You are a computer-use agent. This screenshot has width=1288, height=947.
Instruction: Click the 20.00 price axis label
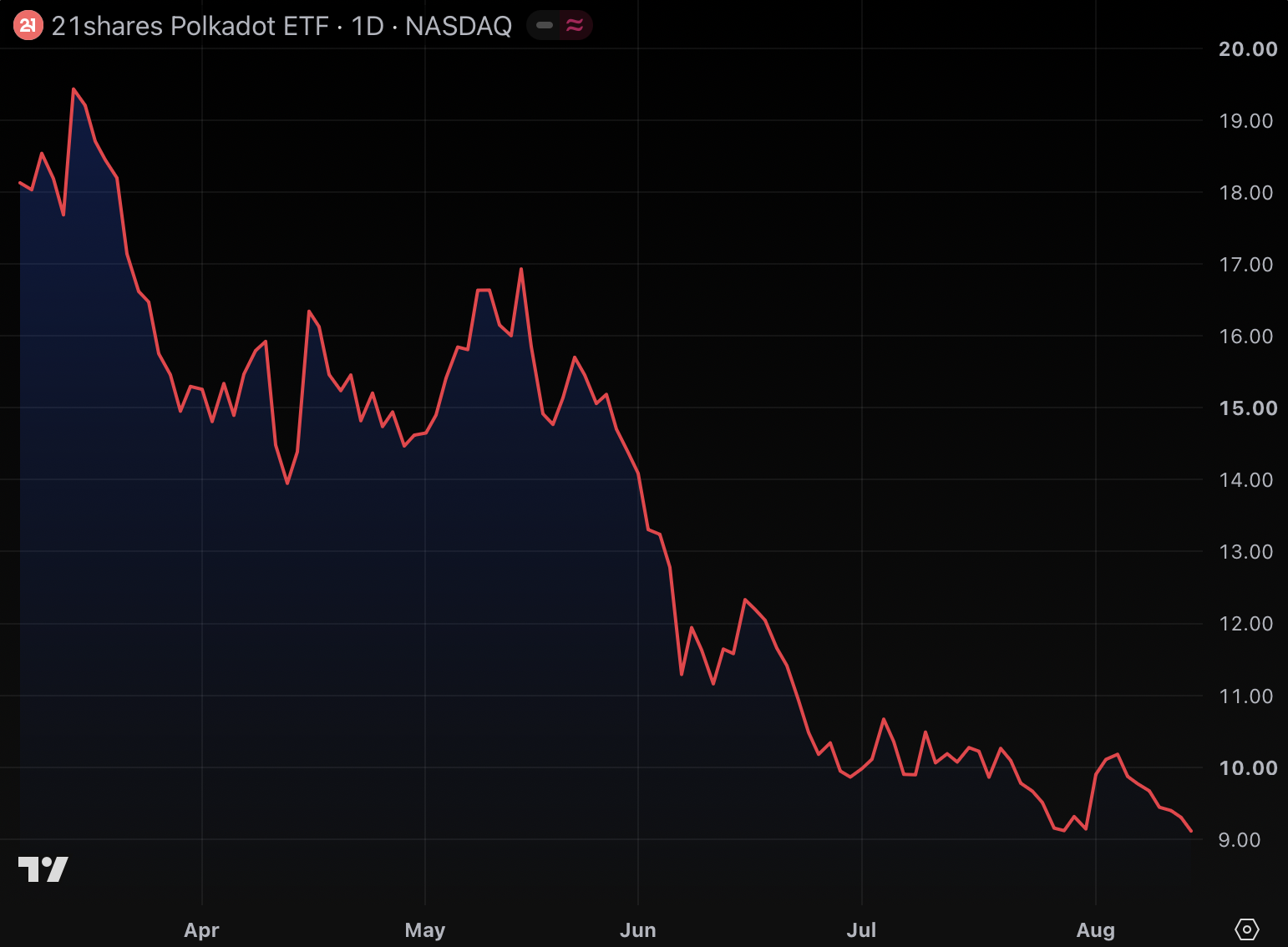pos(1248,48)
